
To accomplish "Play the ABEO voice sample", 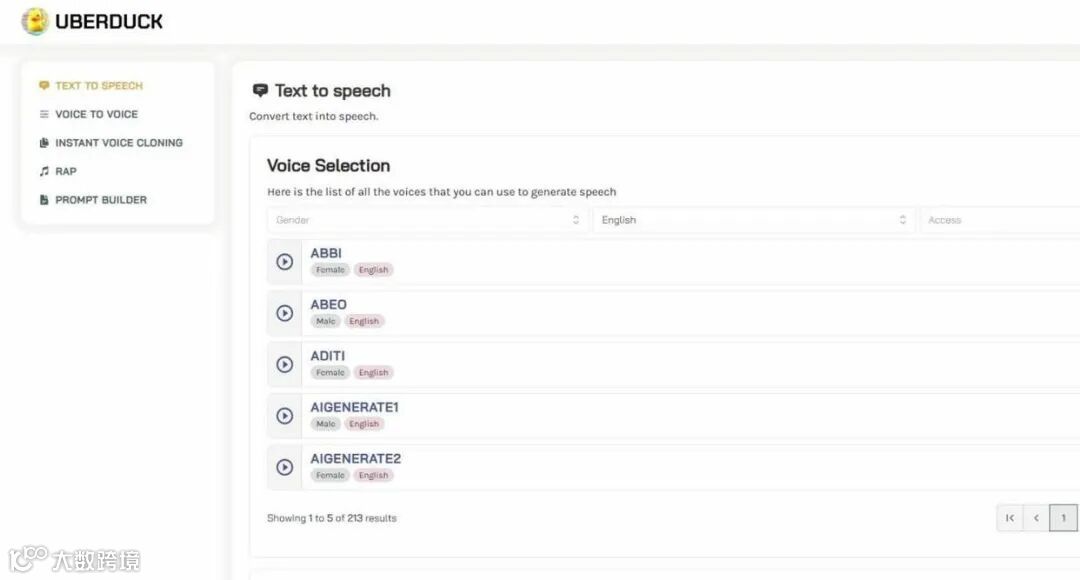I will coord(285,313).
